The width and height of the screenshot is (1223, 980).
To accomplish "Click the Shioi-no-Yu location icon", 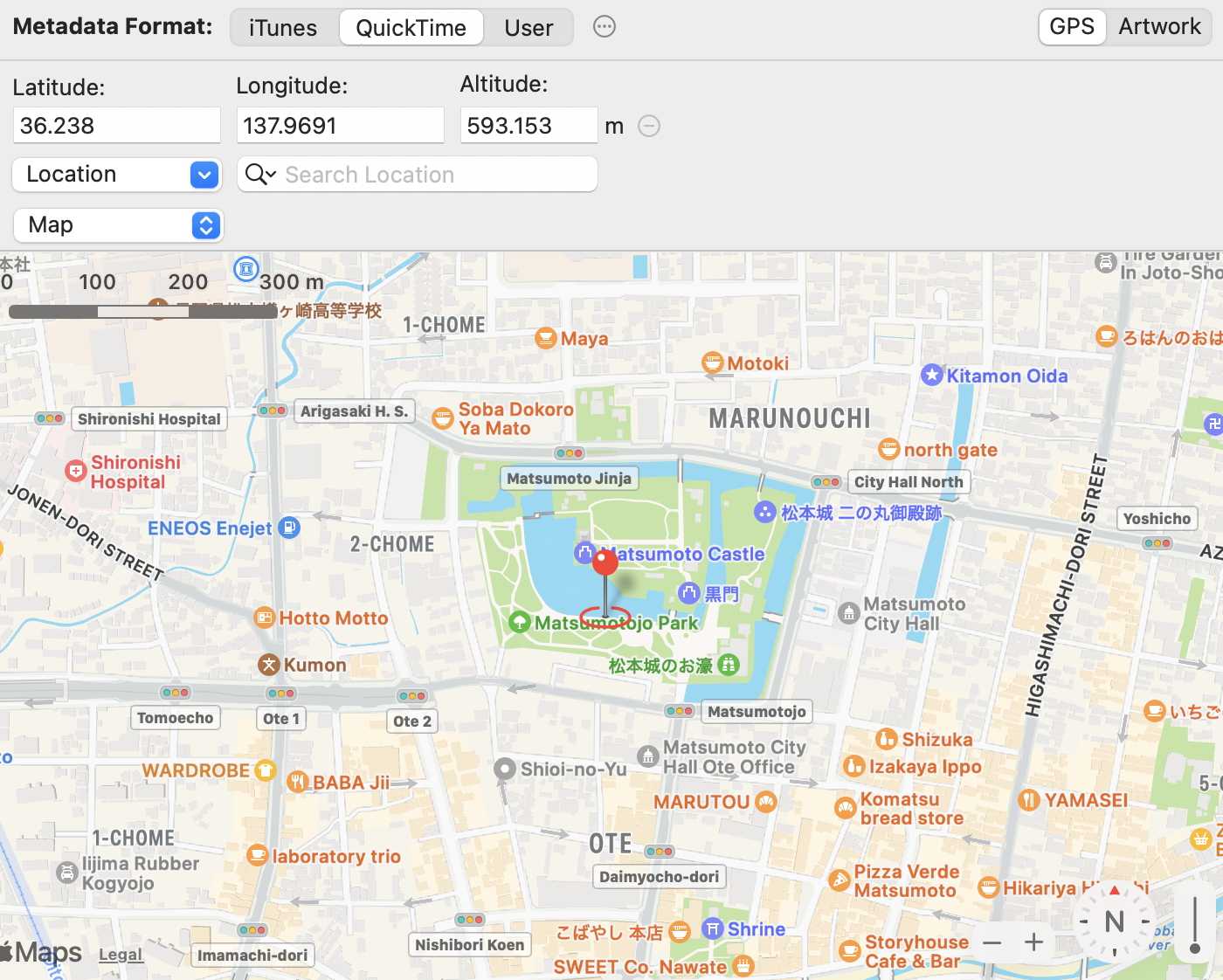I will pyautogui.click(x=505, y=769).
